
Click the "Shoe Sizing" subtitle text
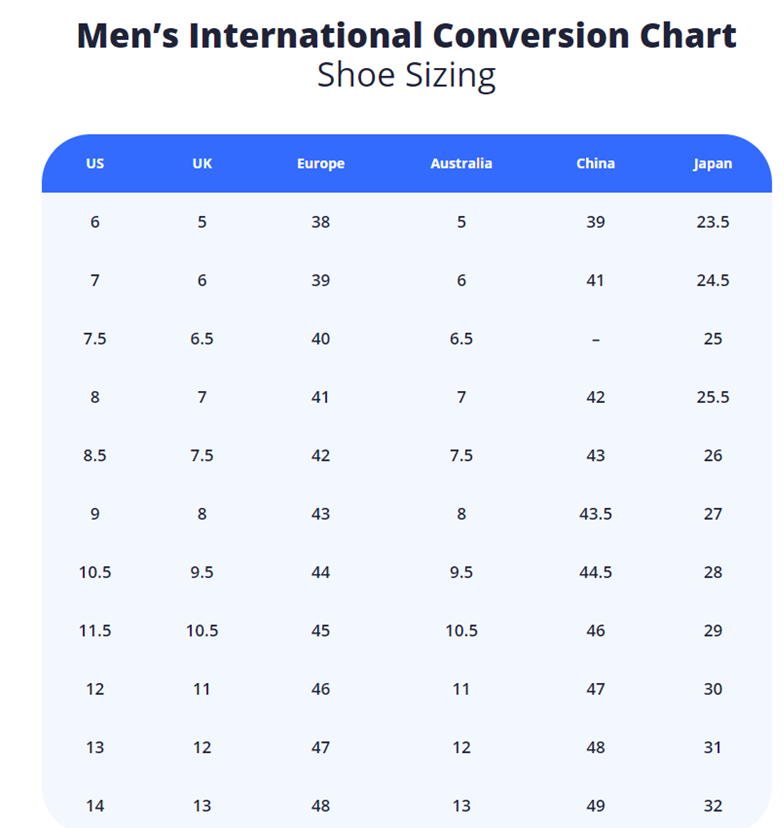coord(406,75)
